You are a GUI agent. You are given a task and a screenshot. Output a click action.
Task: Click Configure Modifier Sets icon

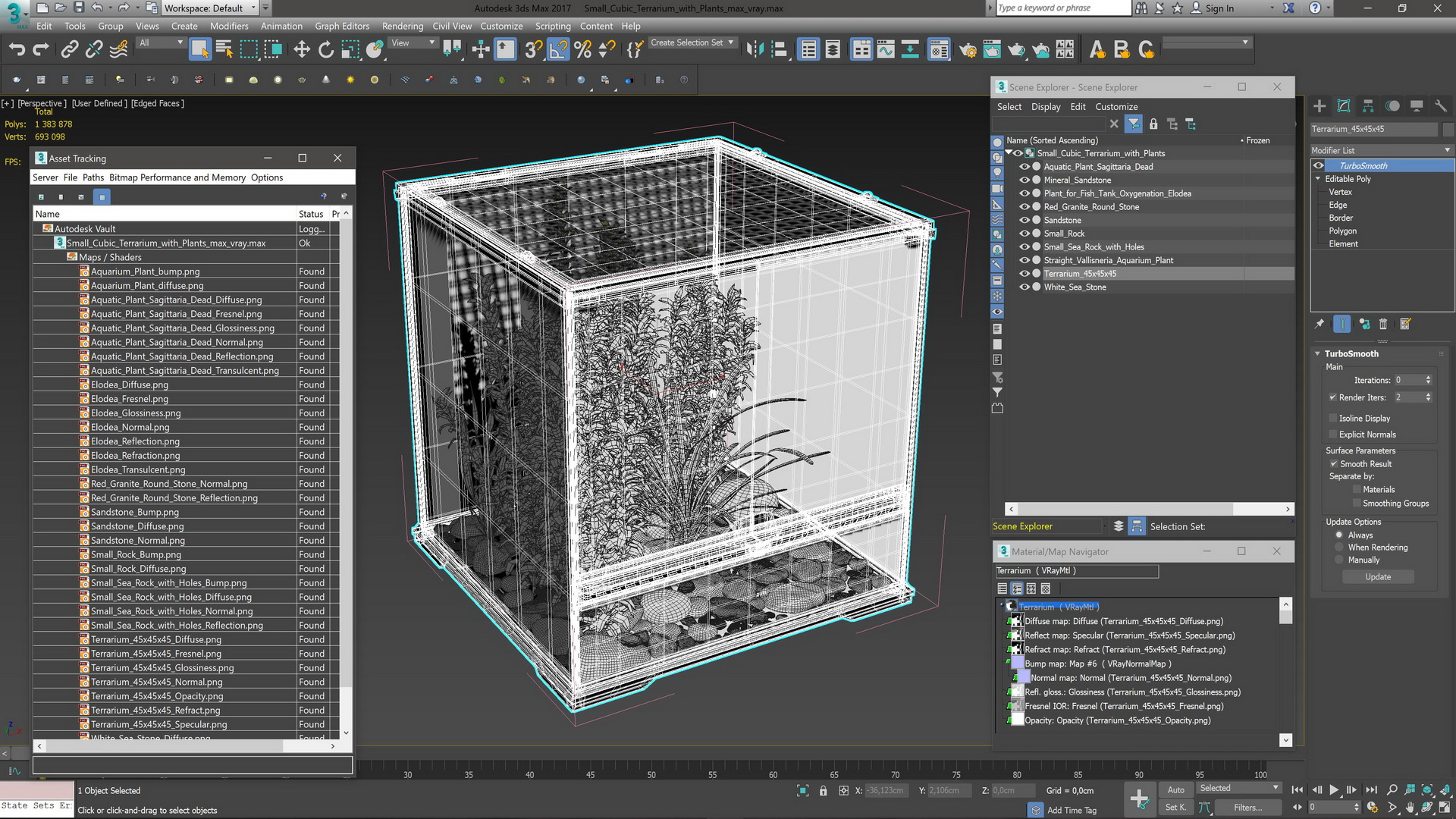pos(1405,324)
